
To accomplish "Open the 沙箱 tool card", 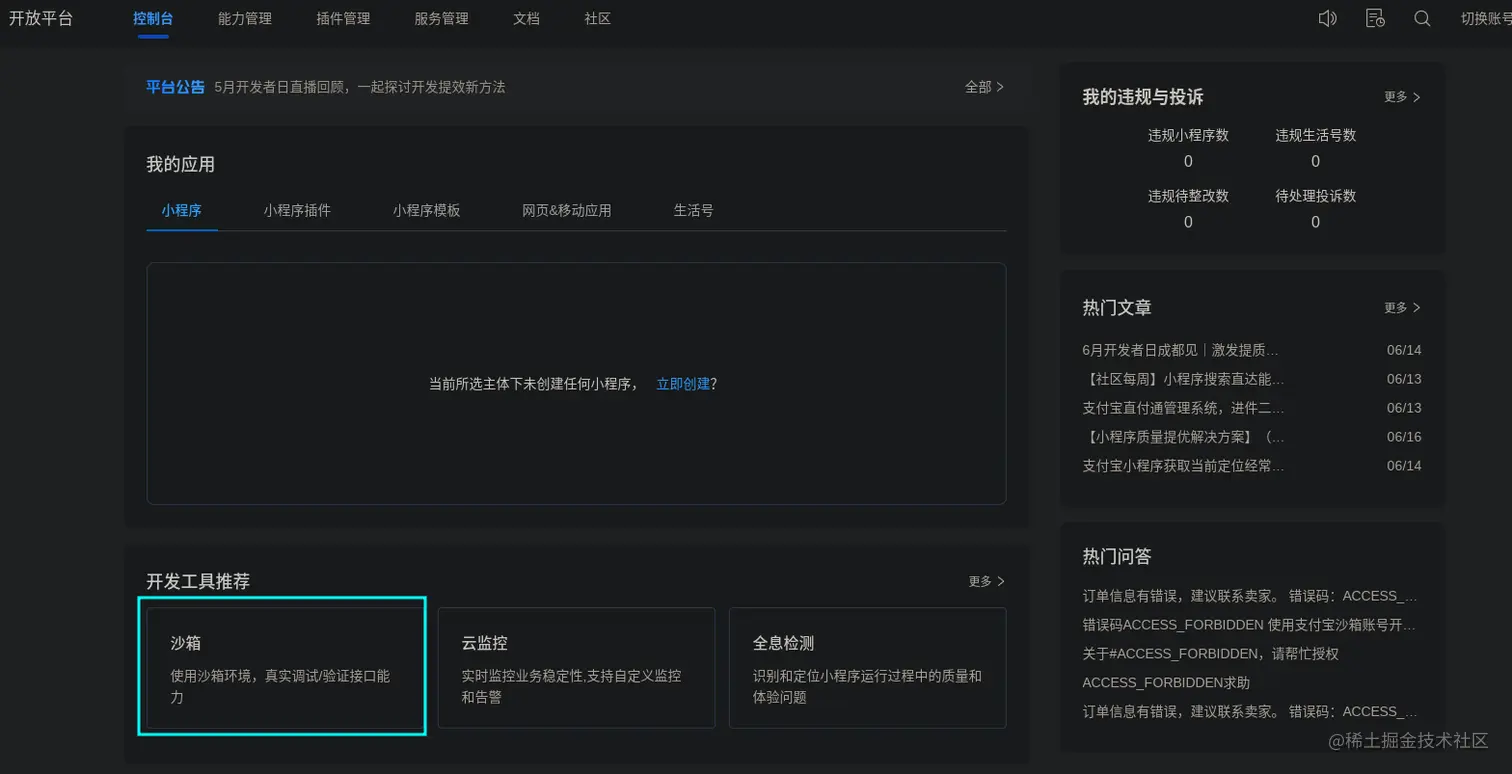I will (283, 667).
